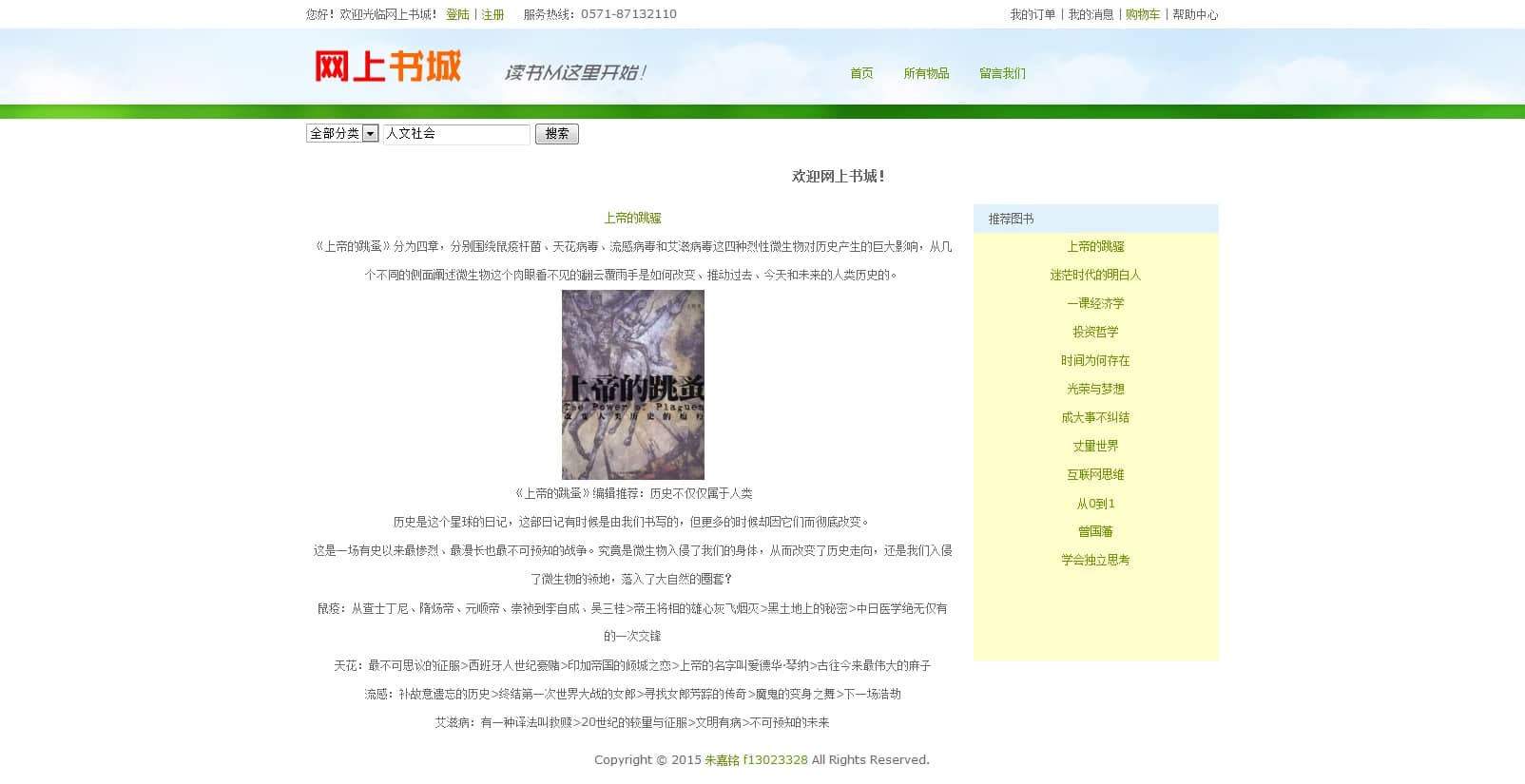Click the 朱嘉铭 f13023328 footer link

point(756,759)
